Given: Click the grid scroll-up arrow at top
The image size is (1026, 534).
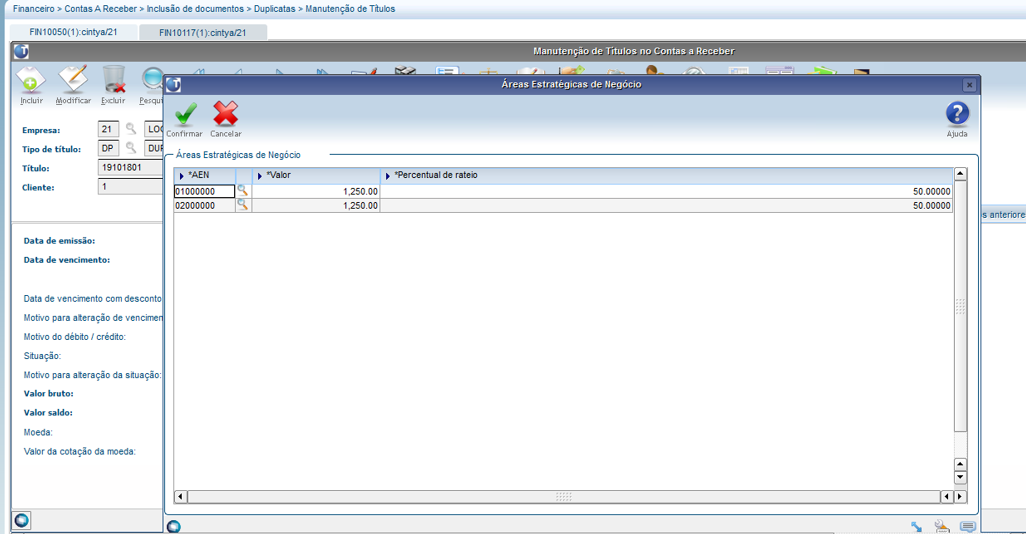Looking at the screenshot, I should [x=960, y=174].
